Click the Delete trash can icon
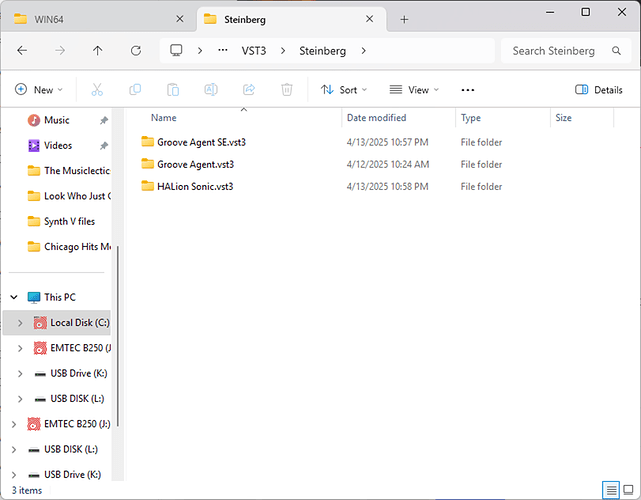 pyautogui.click(x=287, y=90)
